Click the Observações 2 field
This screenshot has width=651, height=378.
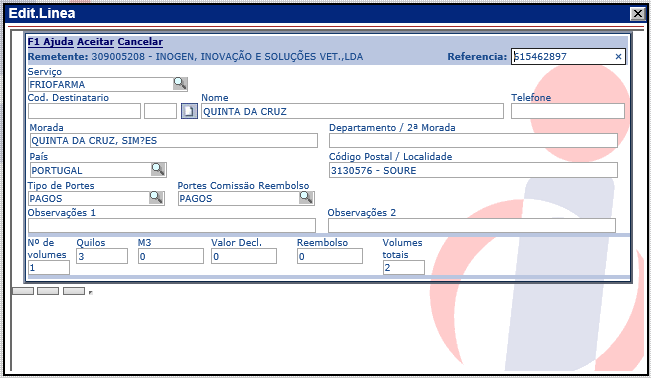472,226
